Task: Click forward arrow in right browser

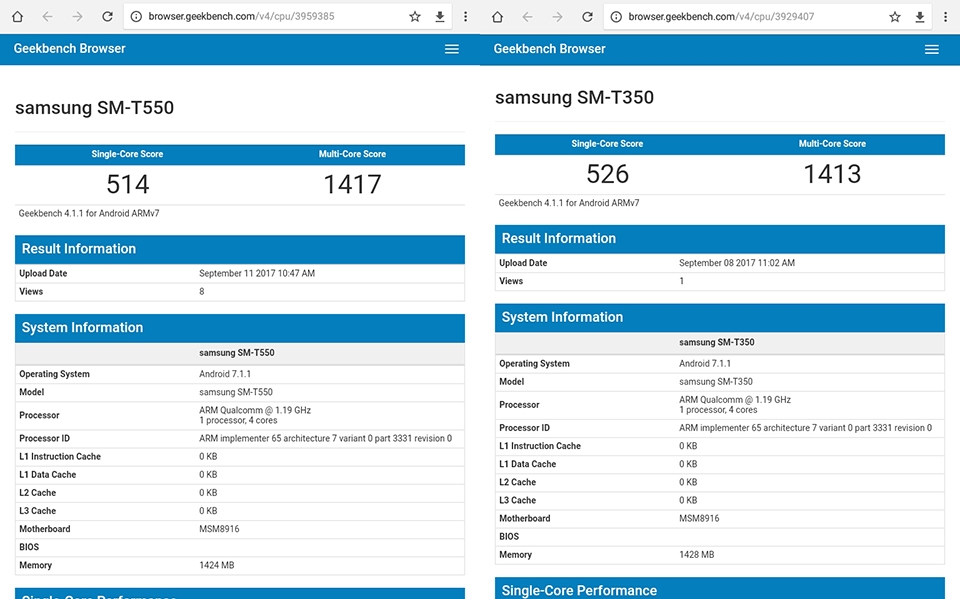Action: pos(557,17)
